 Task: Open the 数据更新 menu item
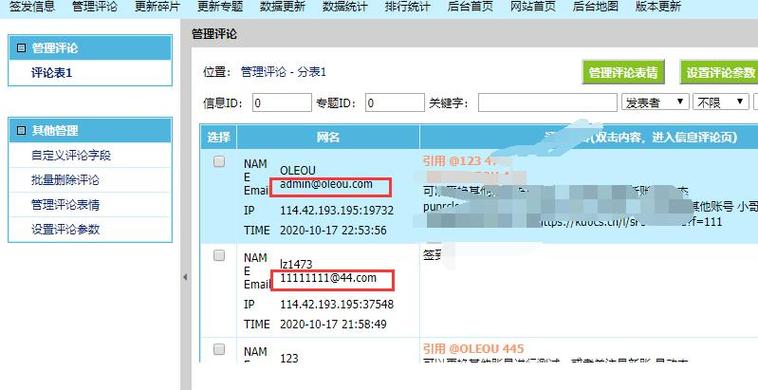tap(282, 7)
